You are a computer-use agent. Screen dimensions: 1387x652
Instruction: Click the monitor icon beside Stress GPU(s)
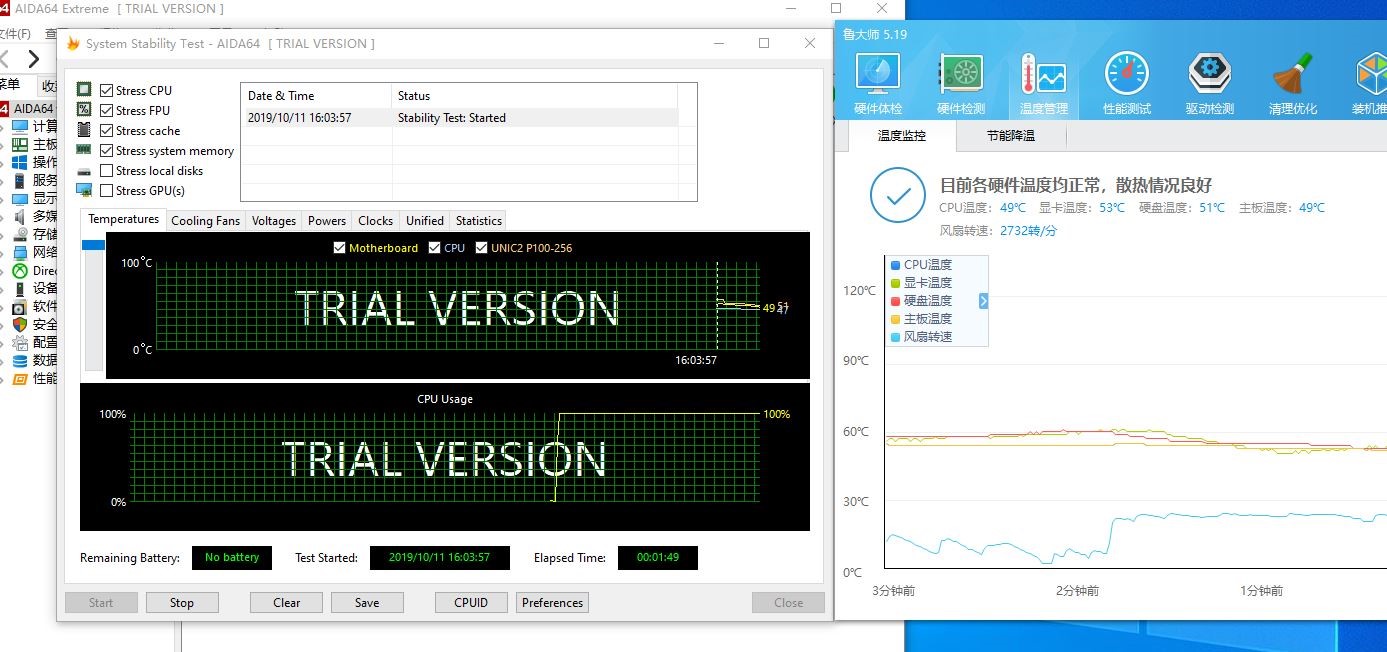click(84, 190)
